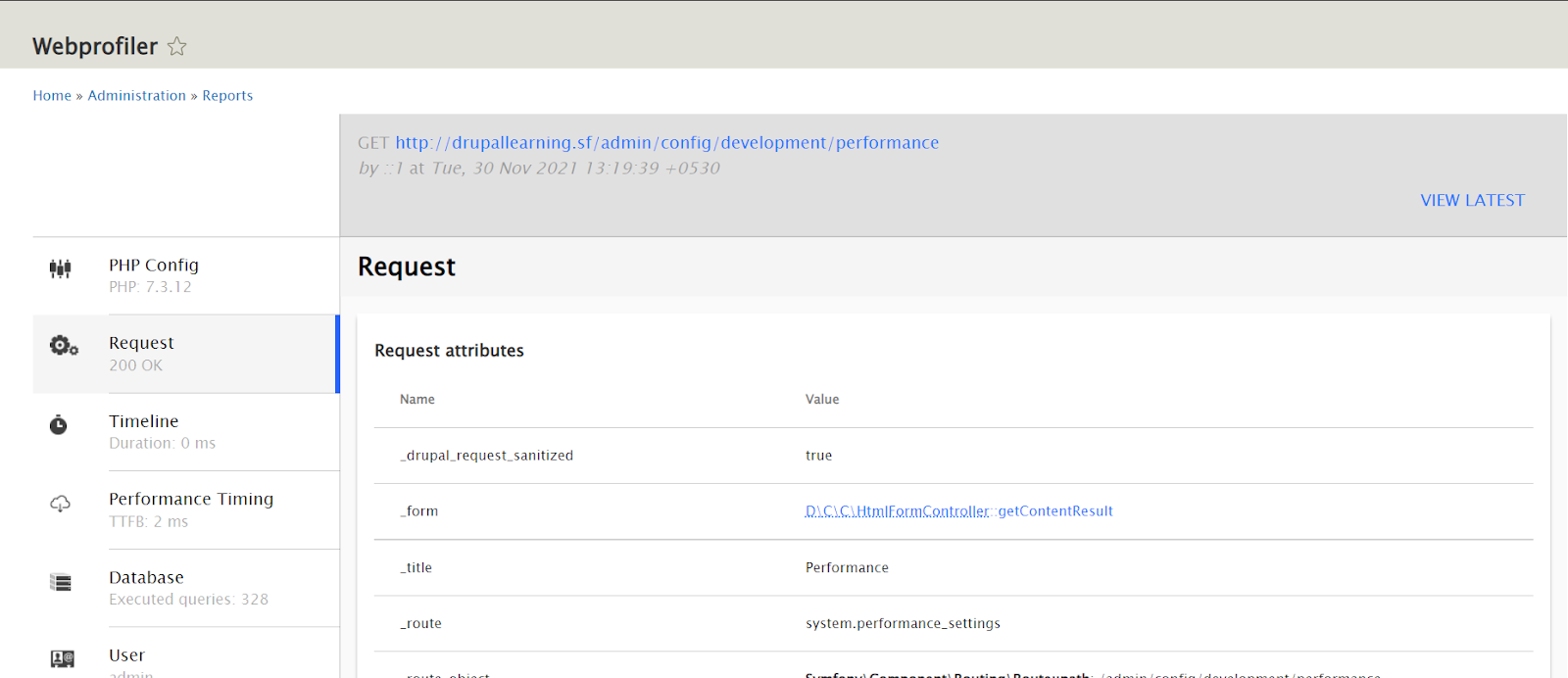Open the profiled performance page URL
Viewport: 1568px width, 678px height.
click(x=667, y=143)
